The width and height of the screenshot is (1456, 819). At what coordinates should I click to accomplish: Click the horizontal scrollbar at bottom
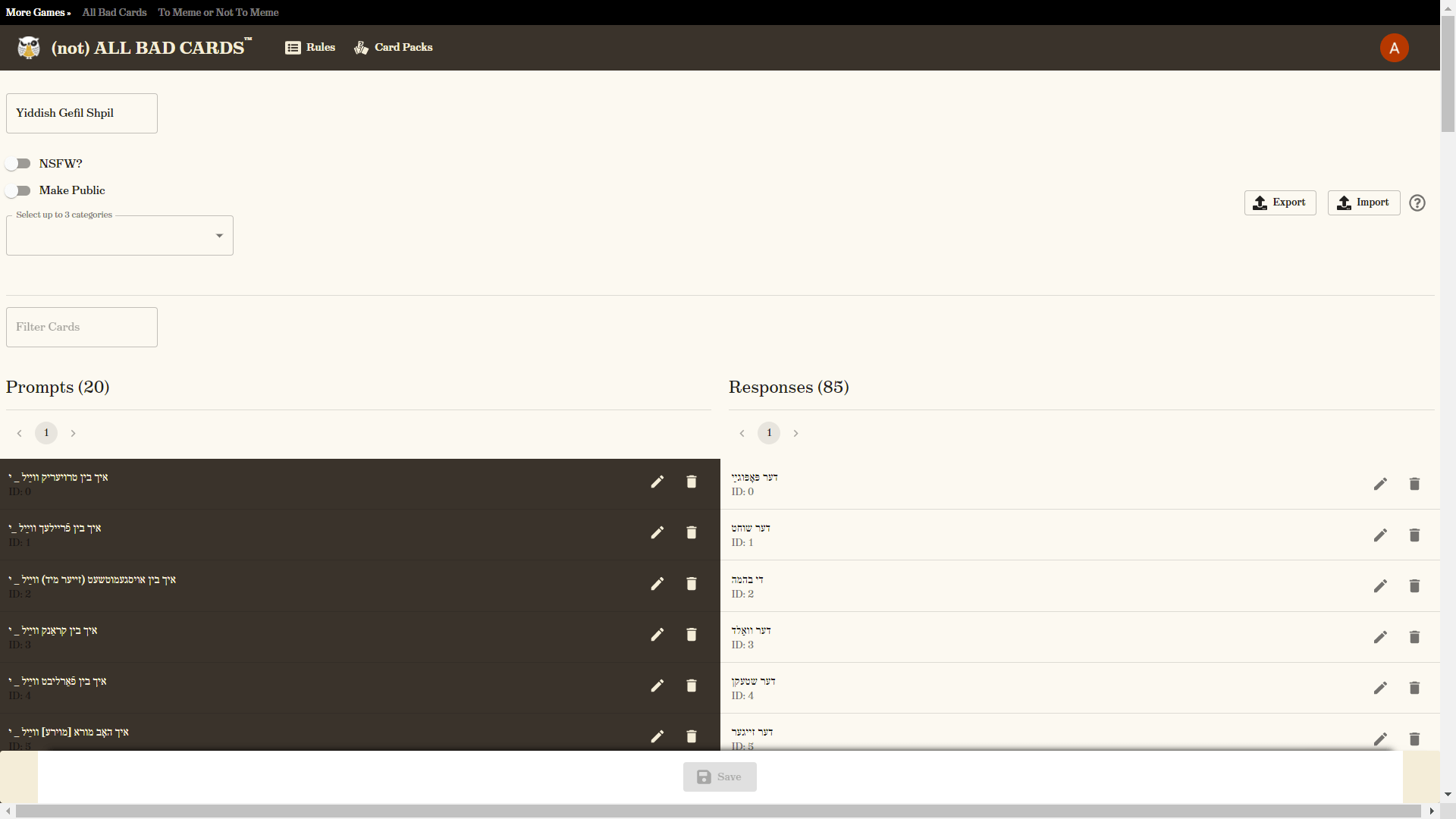click(717, 811)
